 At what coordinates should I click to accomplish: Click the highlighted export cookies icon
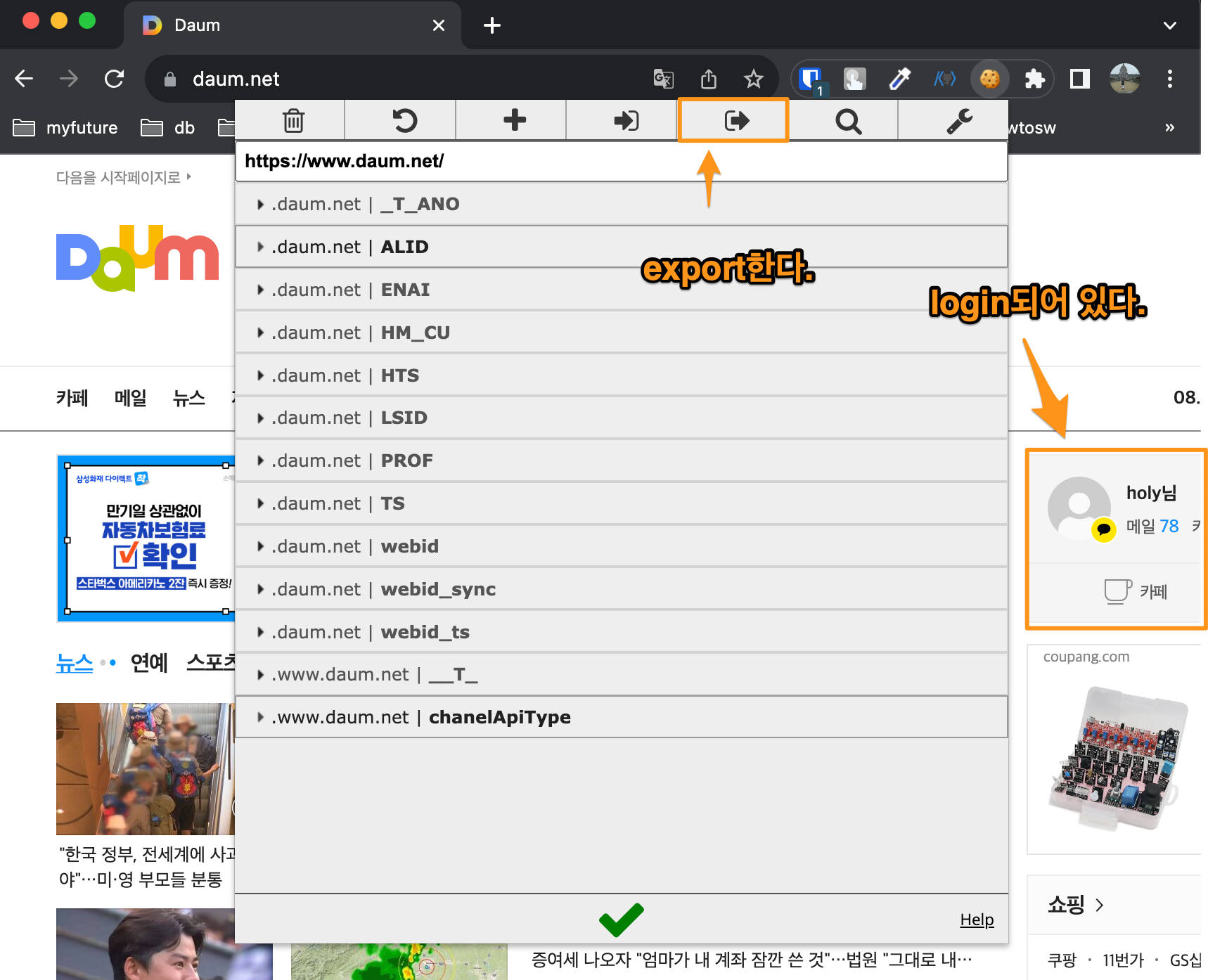tap(733, 120)
